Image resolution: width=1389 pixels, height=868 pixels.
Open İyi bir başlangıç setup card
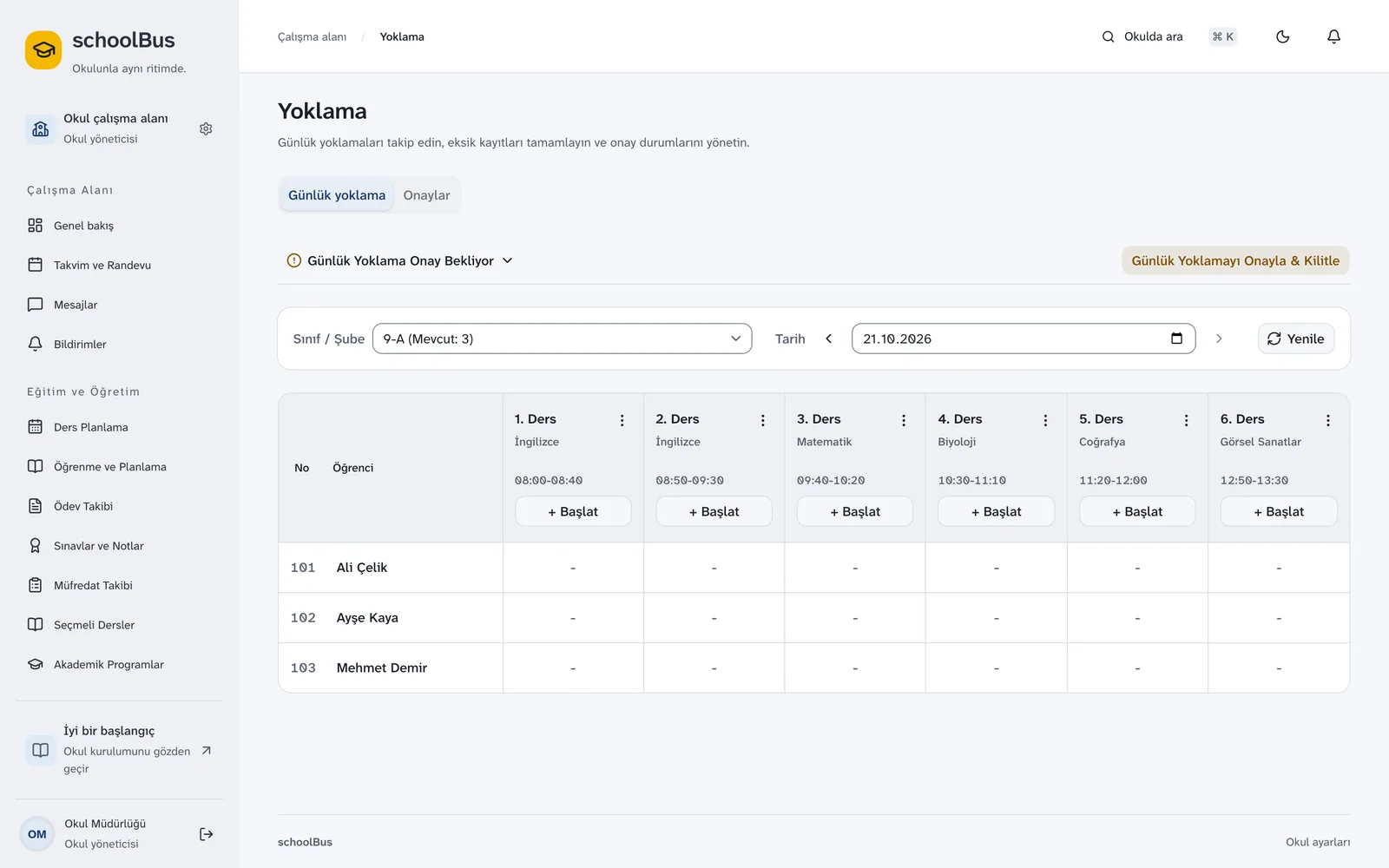coord(119,750)
